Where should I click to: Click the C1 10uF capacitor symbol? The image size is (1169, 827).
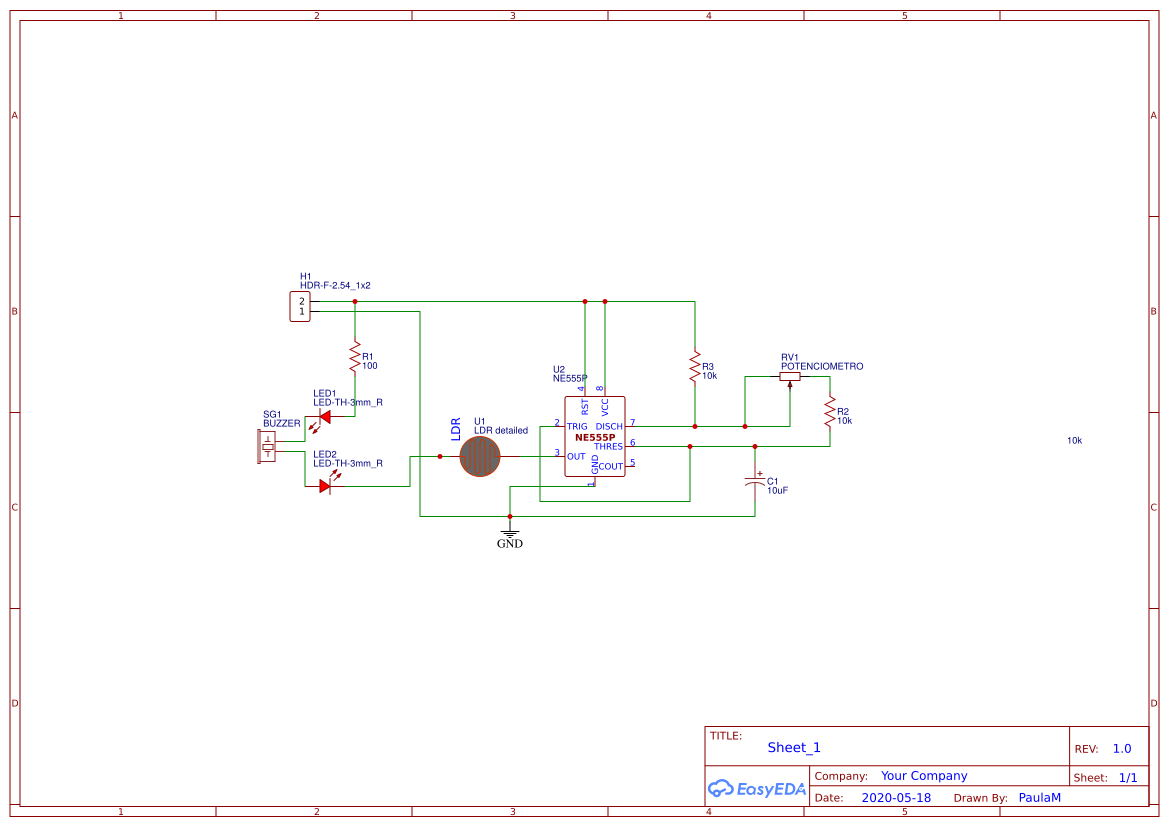(x=756, y=483)
